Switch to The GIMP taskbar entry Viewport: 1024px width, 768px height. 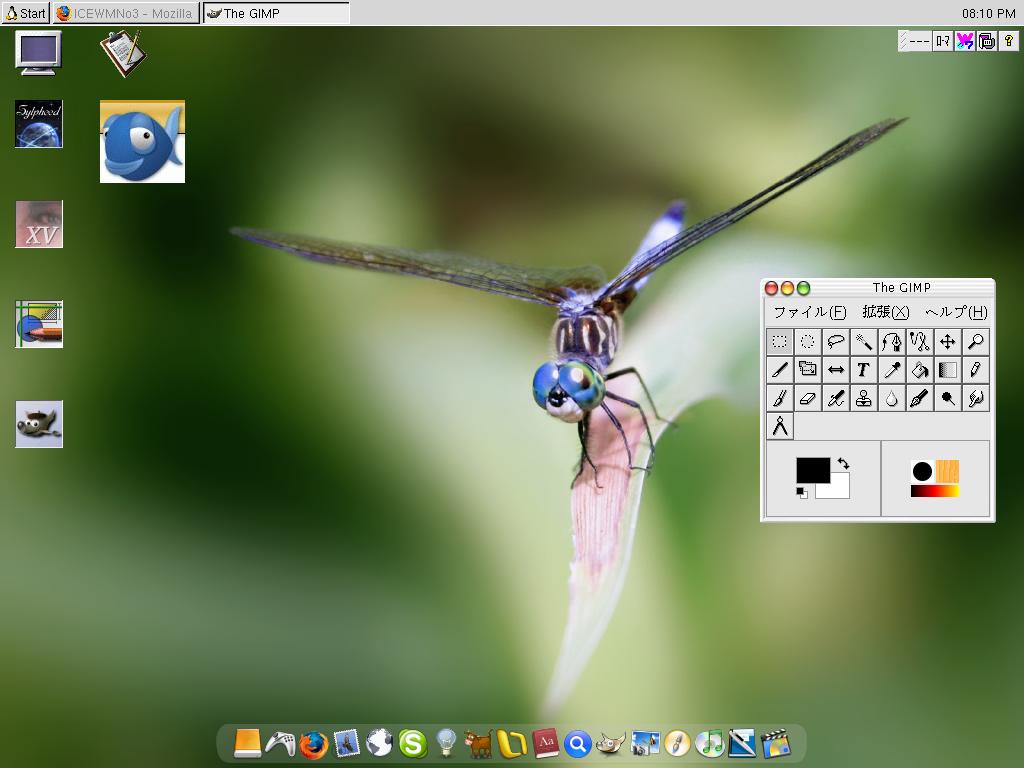[269, 13]
